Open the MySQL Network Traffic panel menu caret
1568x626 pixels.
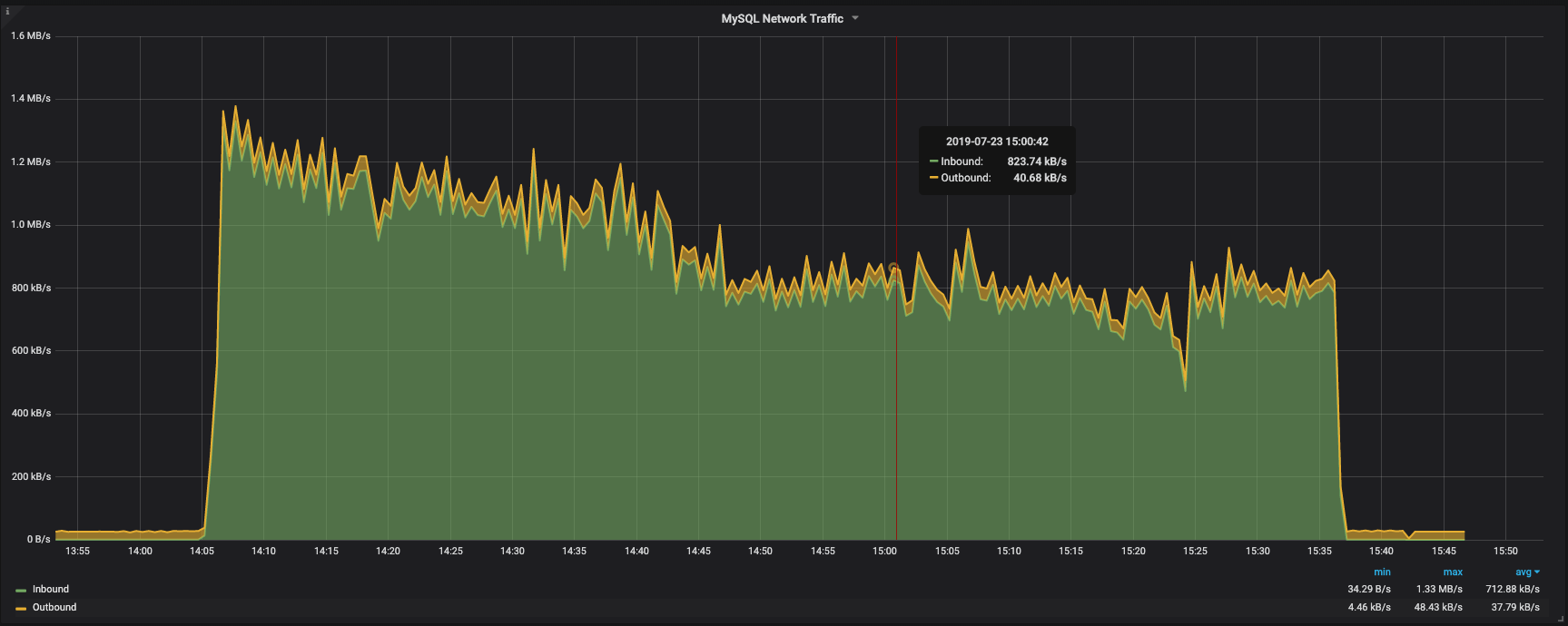coord(855,18)
